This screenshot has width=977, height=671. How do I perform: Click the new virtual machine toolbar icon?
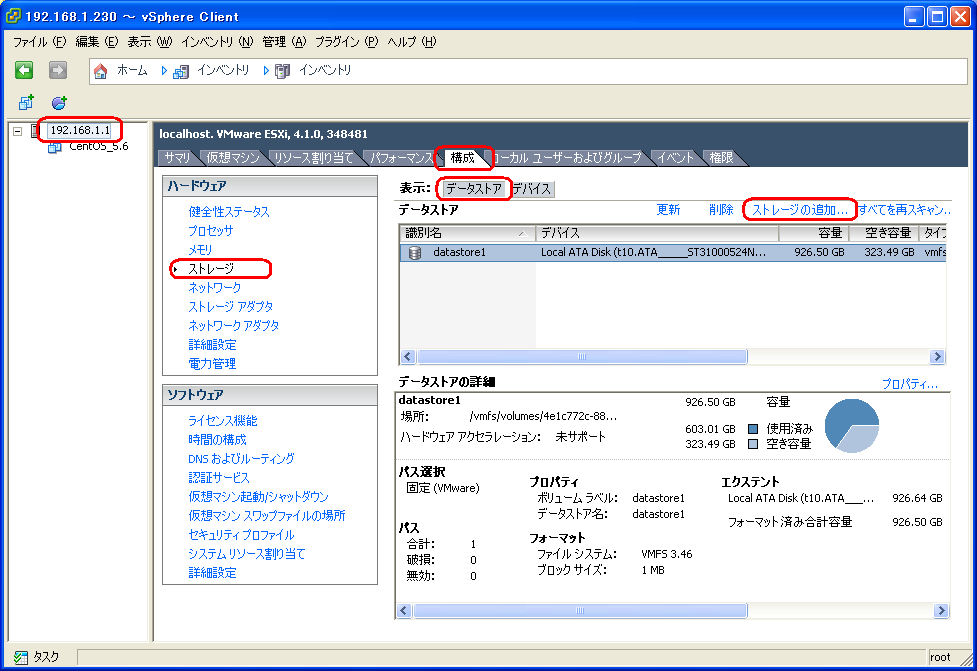click(26, 102)
